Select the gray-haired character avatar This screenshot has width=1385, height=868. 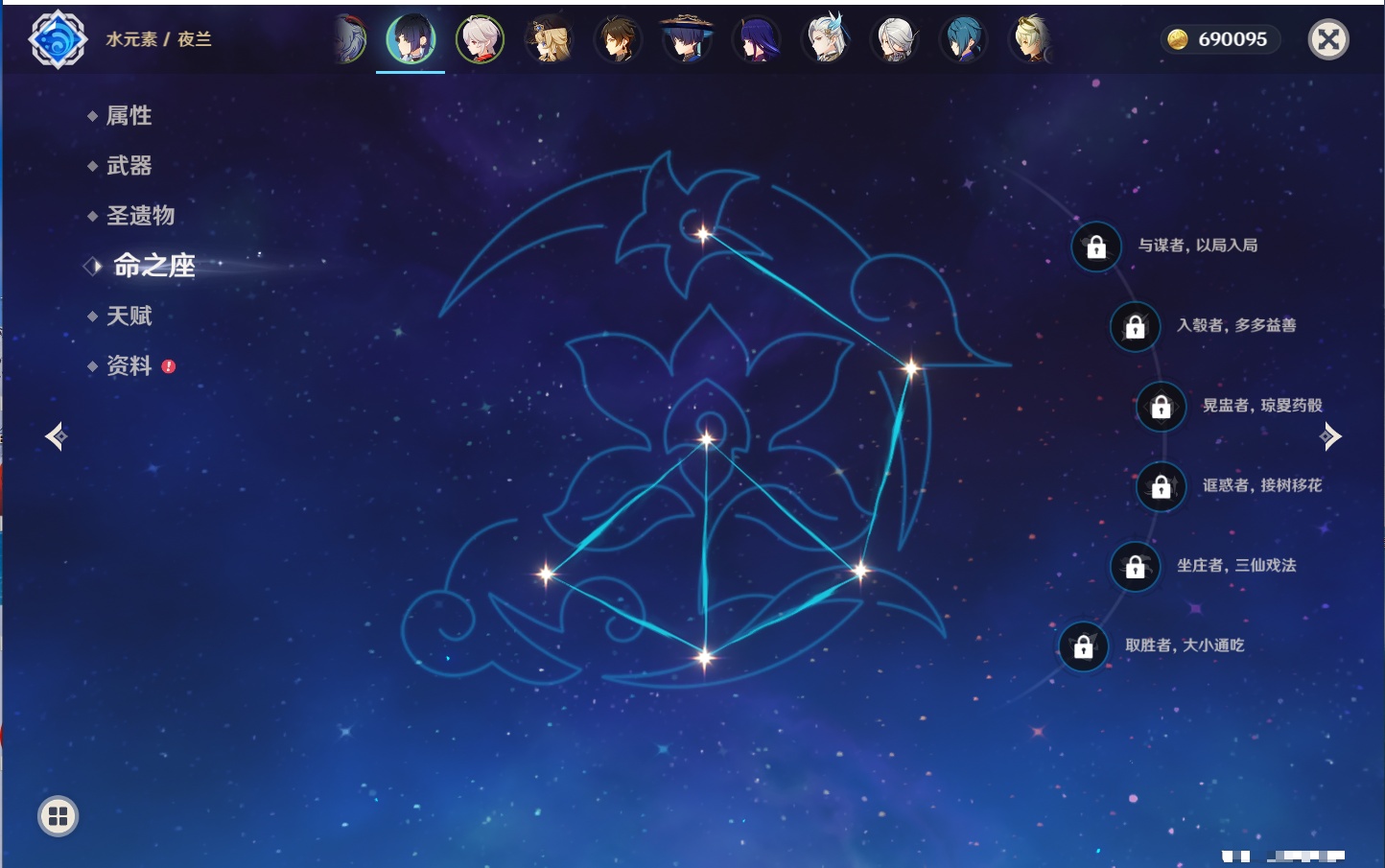(895, 39)
